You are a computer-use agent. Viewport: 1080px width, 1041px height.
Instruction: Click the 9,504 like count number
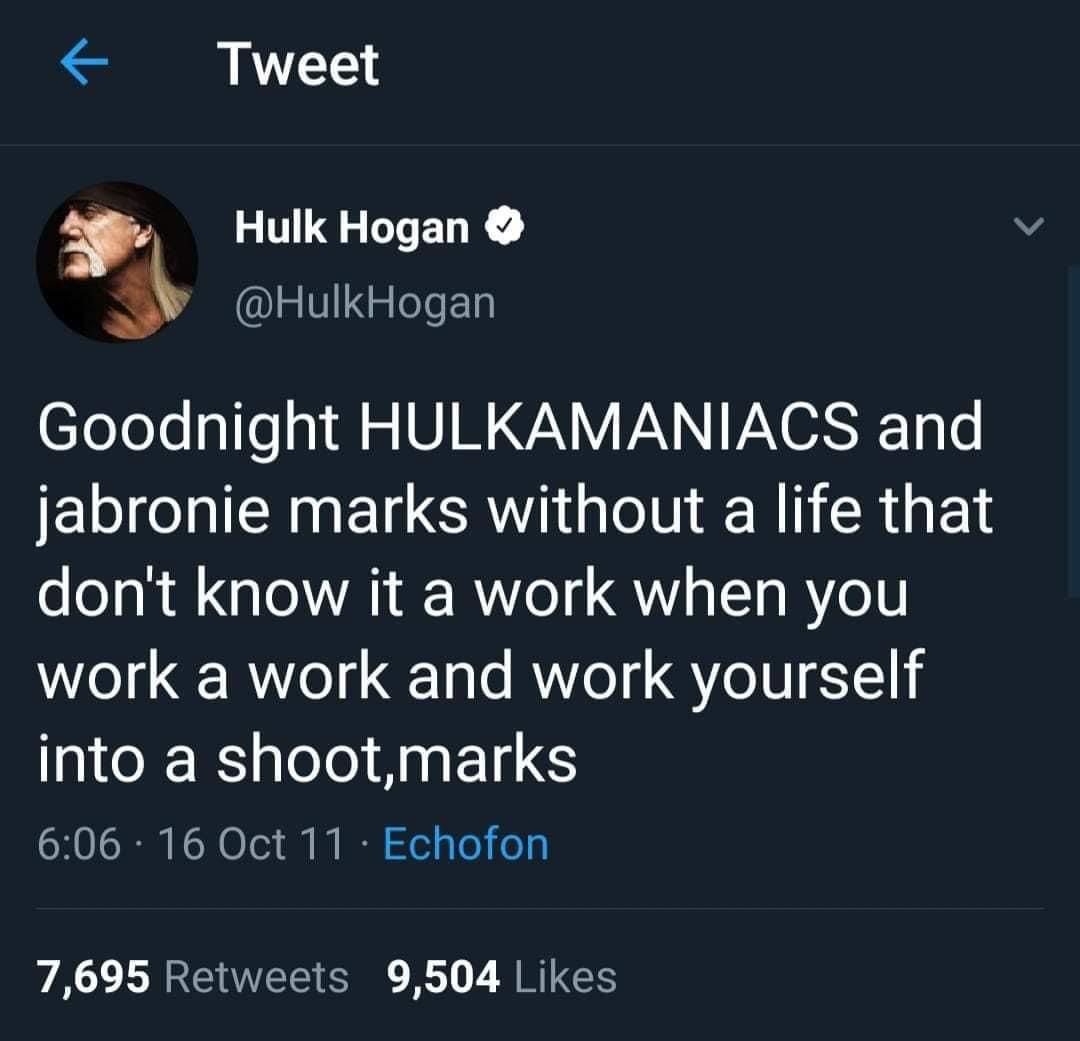(444, 978)
